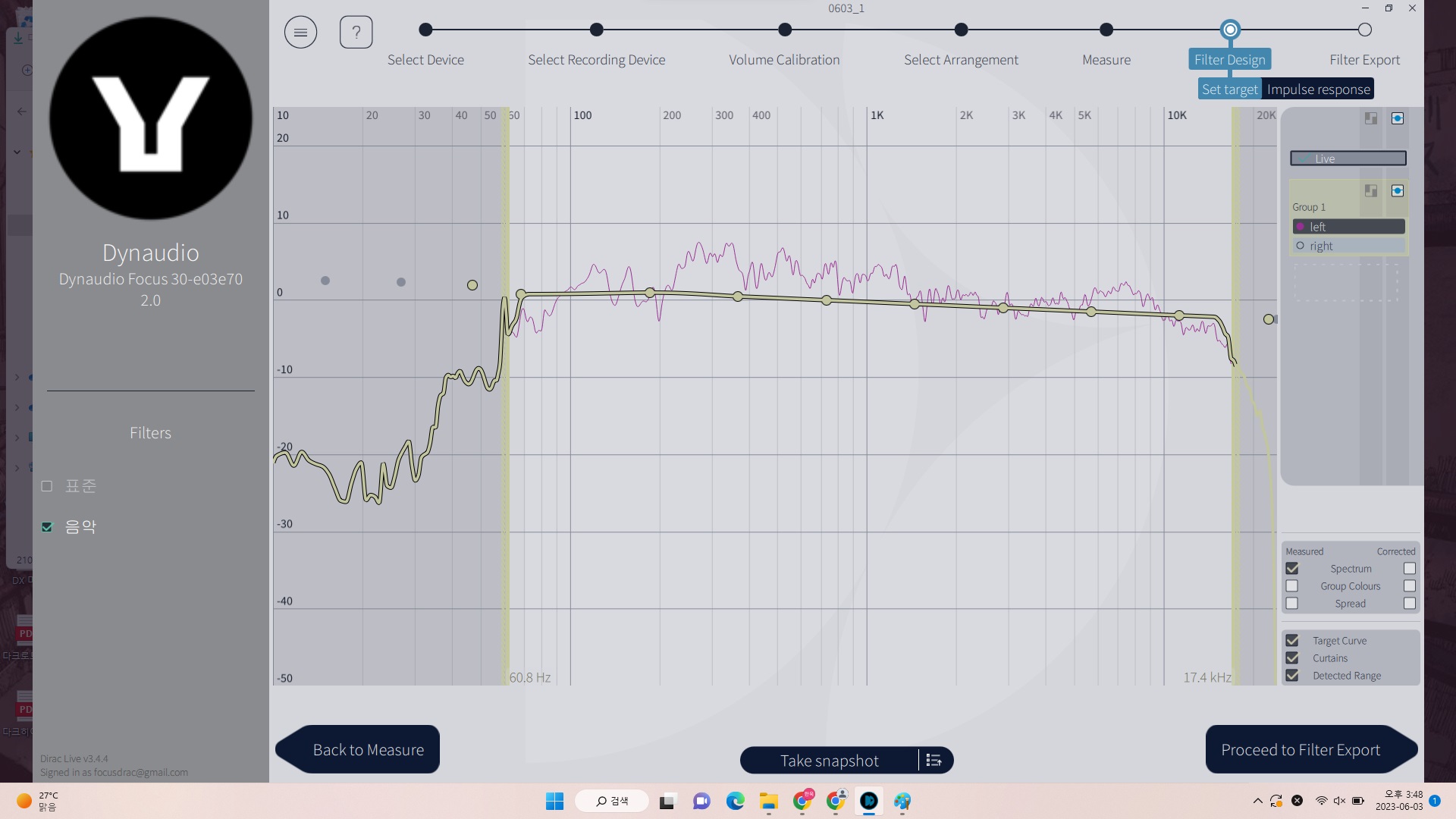The image size is (1456, 819).
Task: Click Back to Measure button
Action: pos(368,750)
